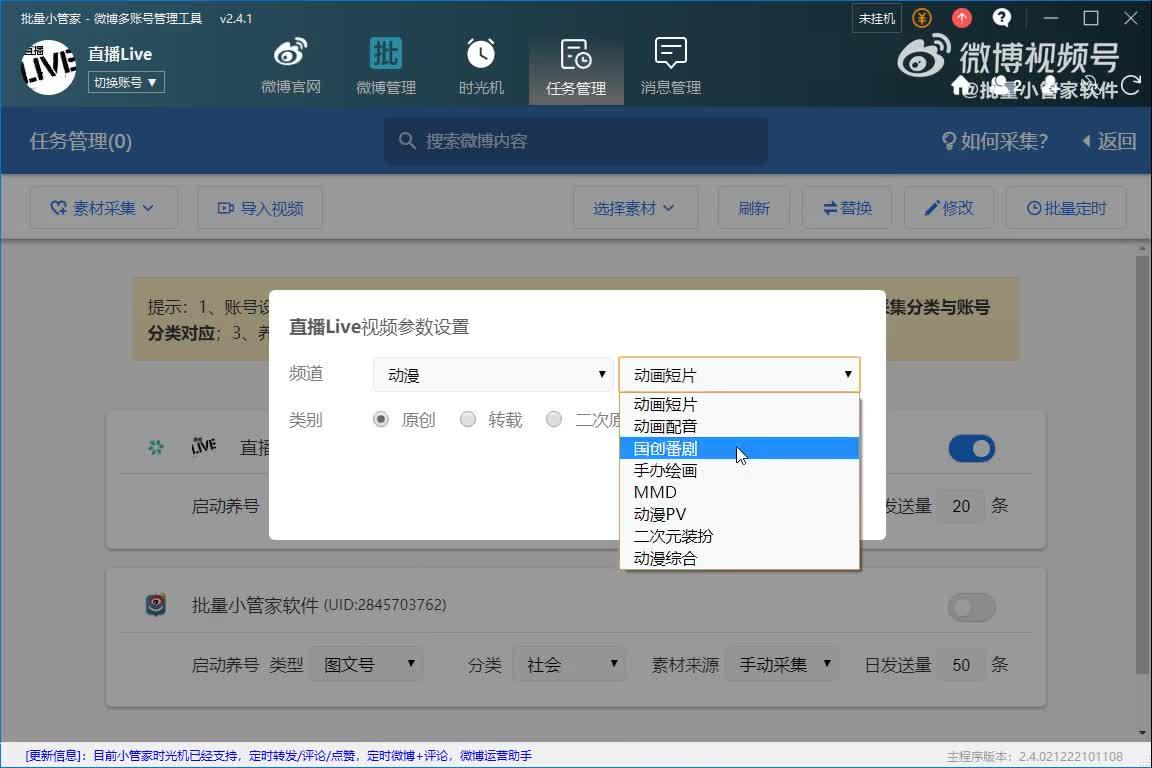The width and height of the screenshot is (1152, 768).
Task: Select 动画配音 from the dropdown list
Action: click(739, 426)
